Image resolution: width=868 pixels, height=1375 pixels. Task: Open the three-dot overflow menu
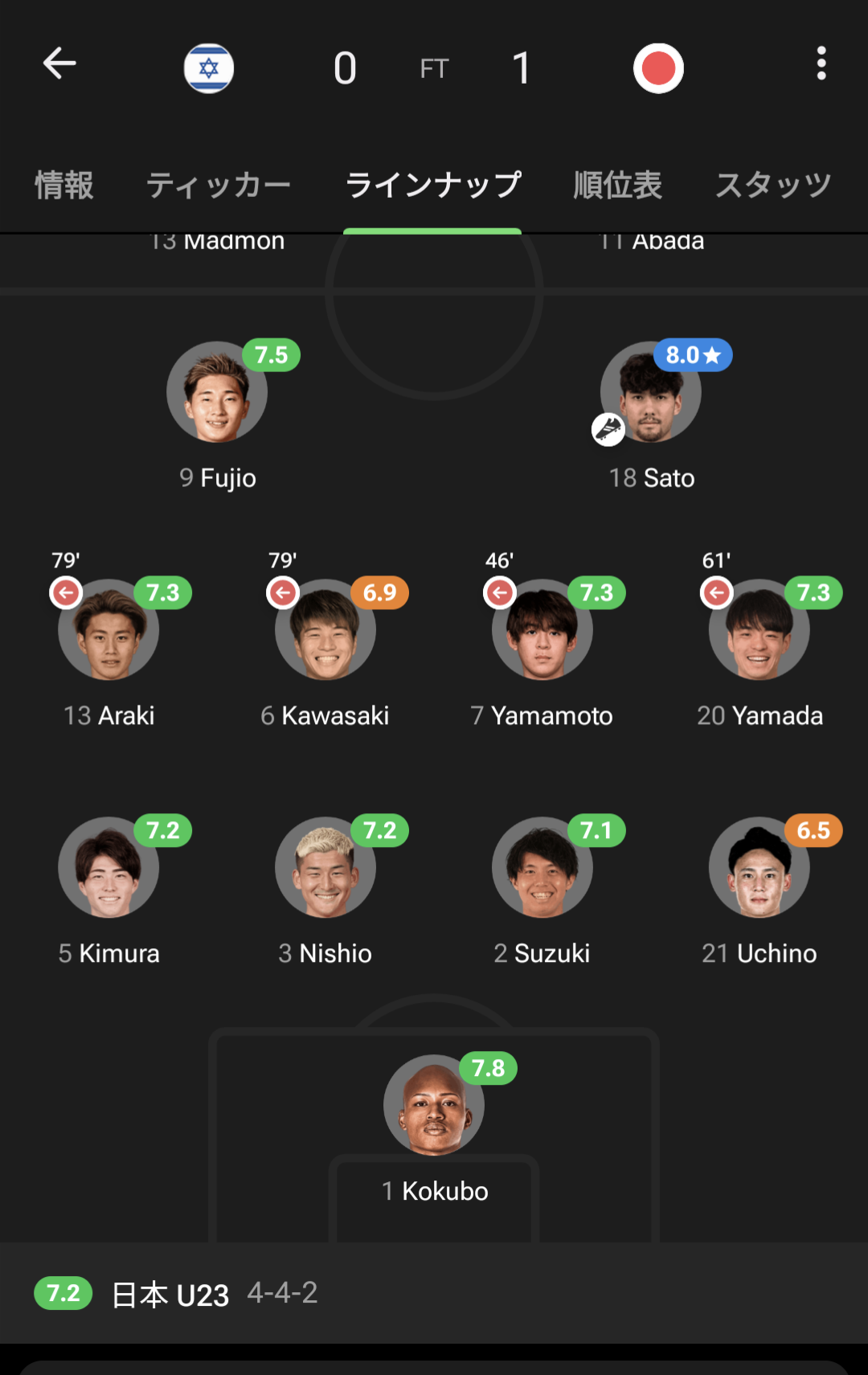tap(821, 63)
